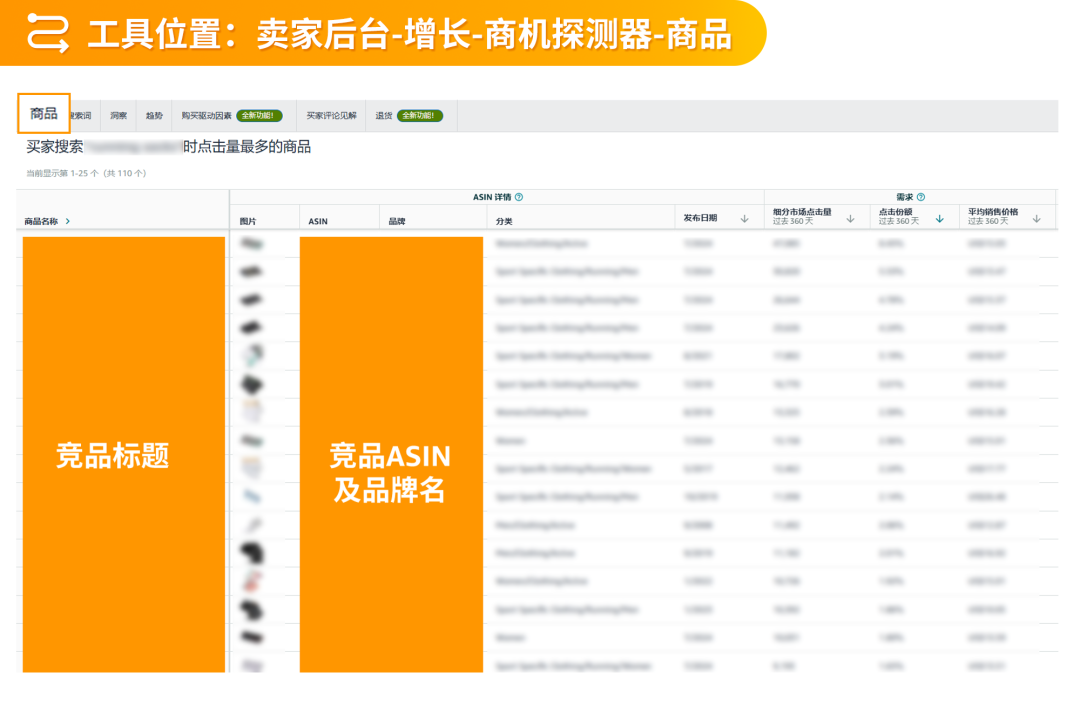Open the 趋势 tab

(152, 113)
